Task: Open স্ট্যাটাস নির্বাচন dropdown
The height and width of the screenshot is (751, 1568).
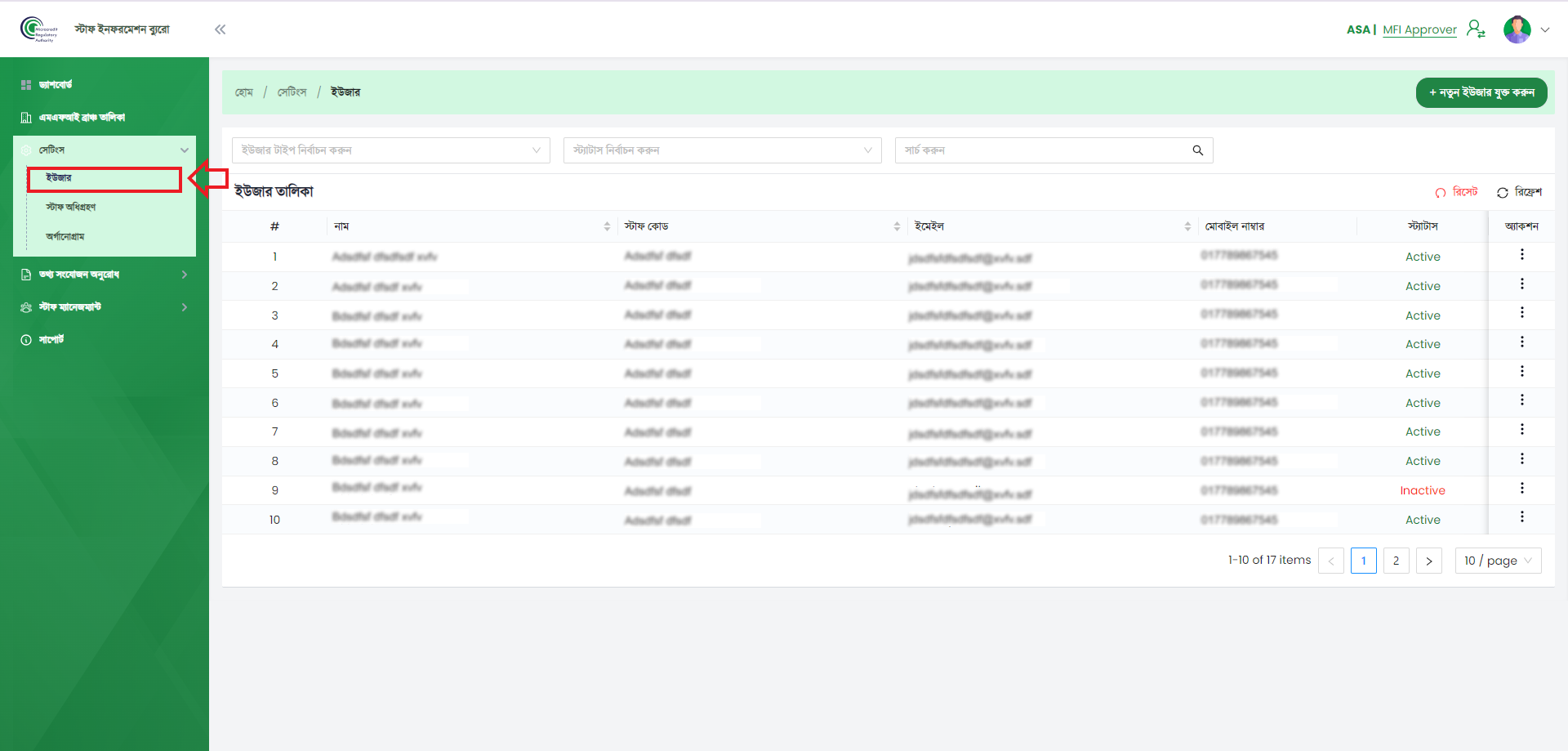Action: (723, 150)
